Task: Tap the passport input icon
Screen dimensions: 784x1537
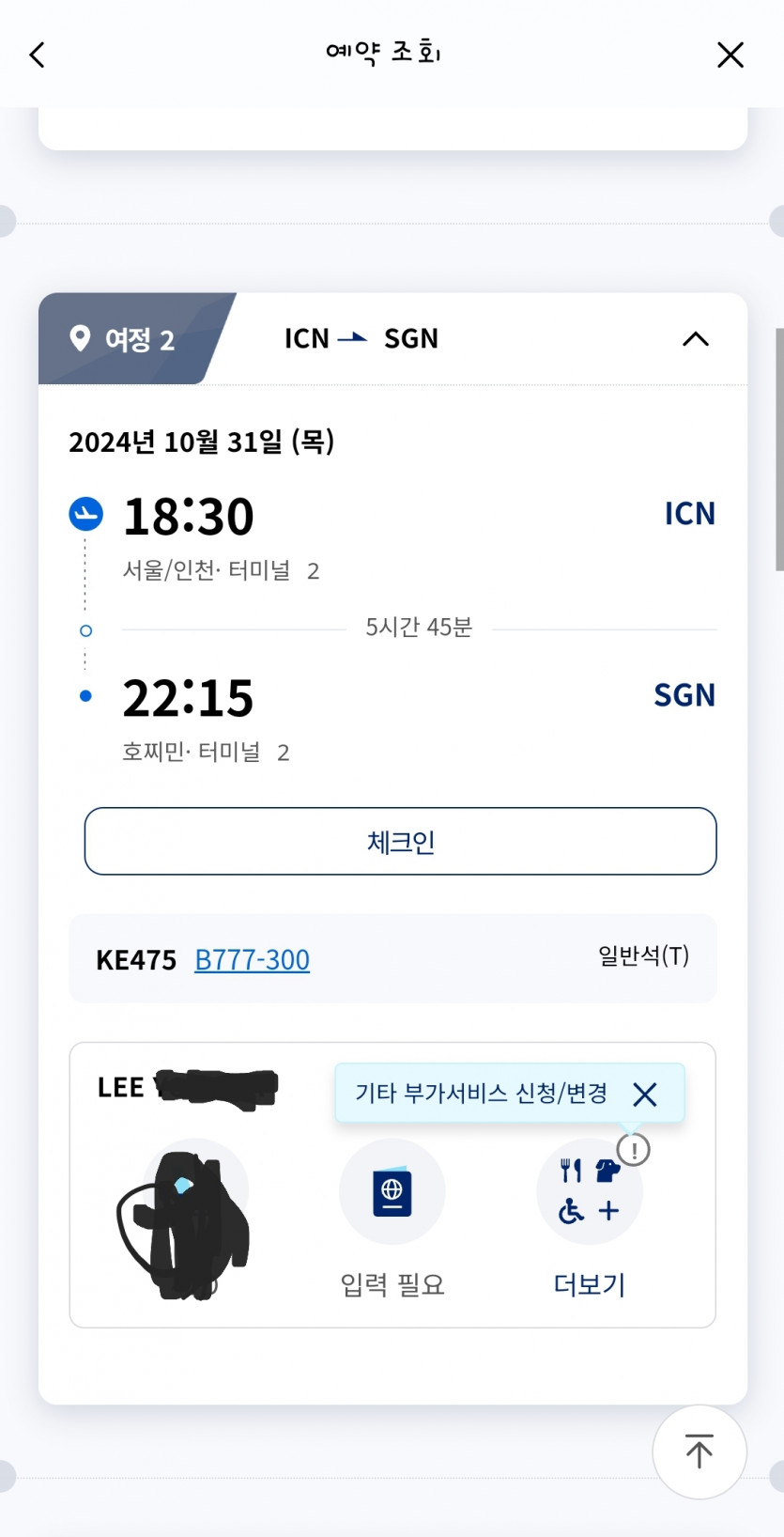Action: [x=392, y=1191]
